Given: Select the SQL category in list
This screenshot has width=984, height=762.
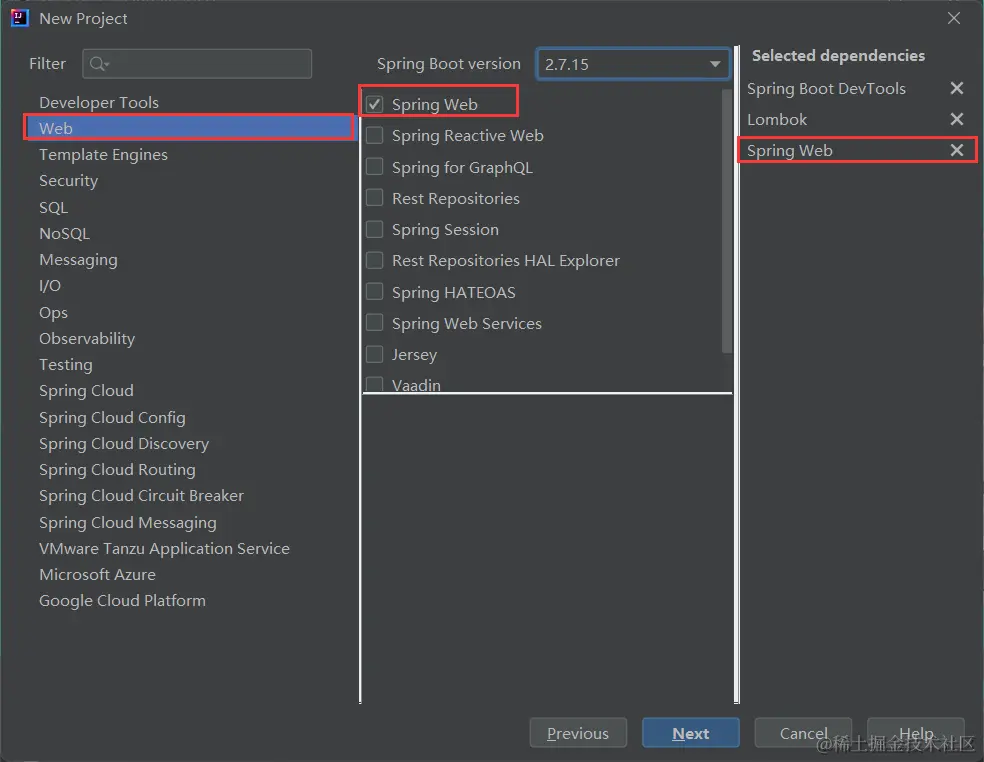Looking at the screenshot, I should (x=54, y=208).
